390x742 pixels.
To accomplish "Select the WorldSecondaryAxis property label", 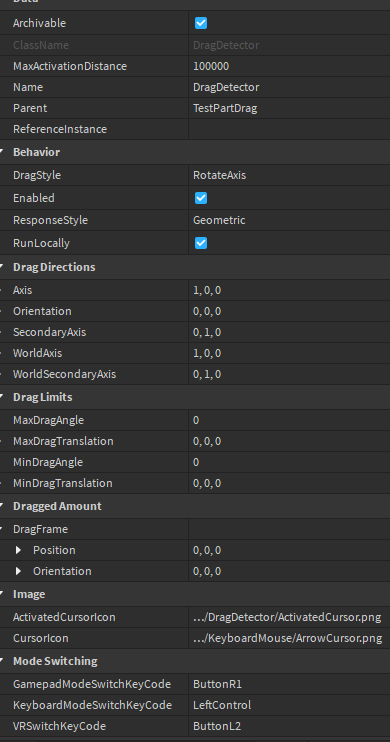I will (x=64, y=374).
